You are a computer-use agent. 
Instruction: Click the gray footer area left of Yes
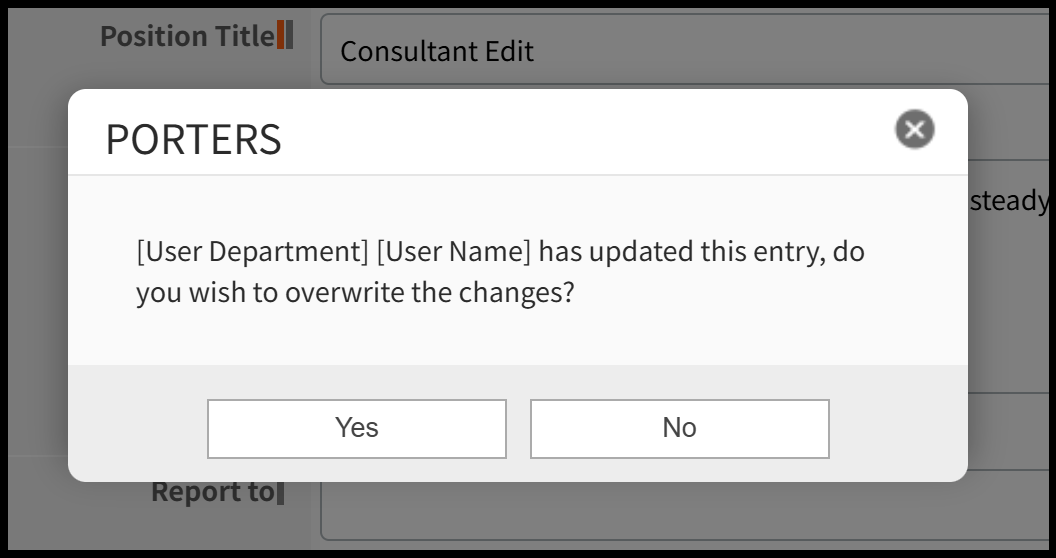pos(137,428)
